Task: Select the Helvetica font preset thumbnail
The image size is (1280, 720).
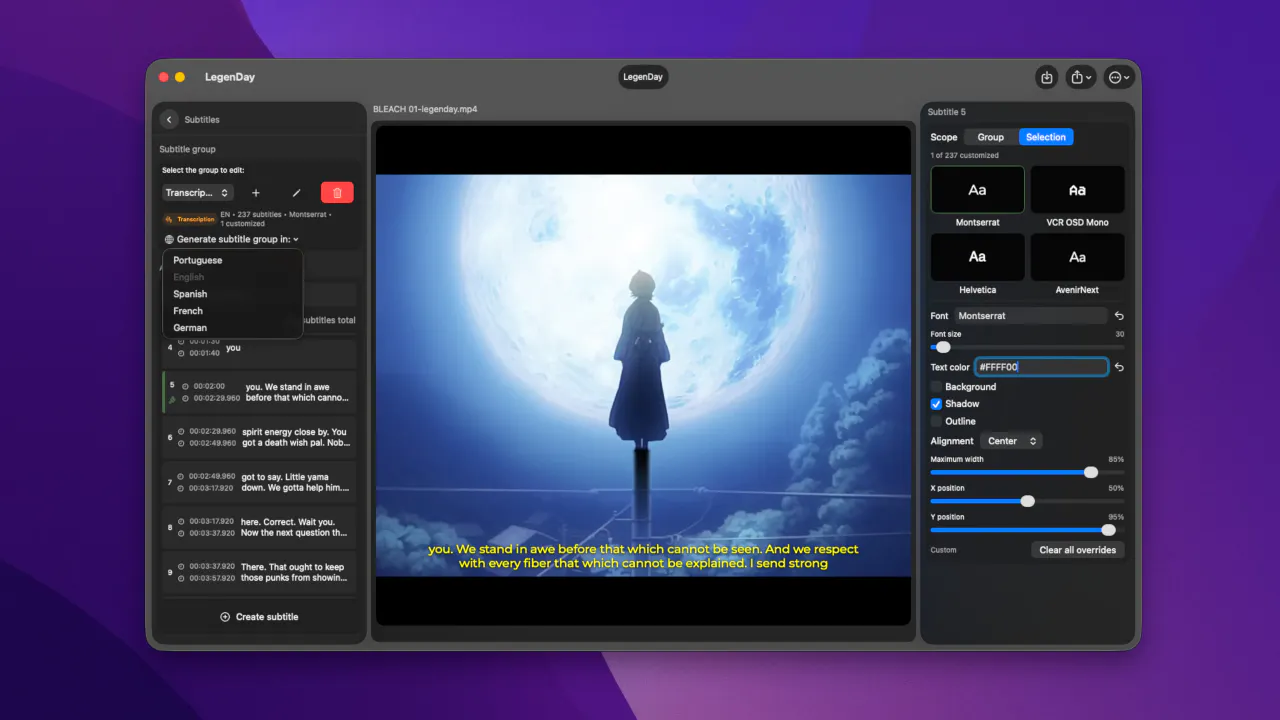Action: (x=977, y=257)
